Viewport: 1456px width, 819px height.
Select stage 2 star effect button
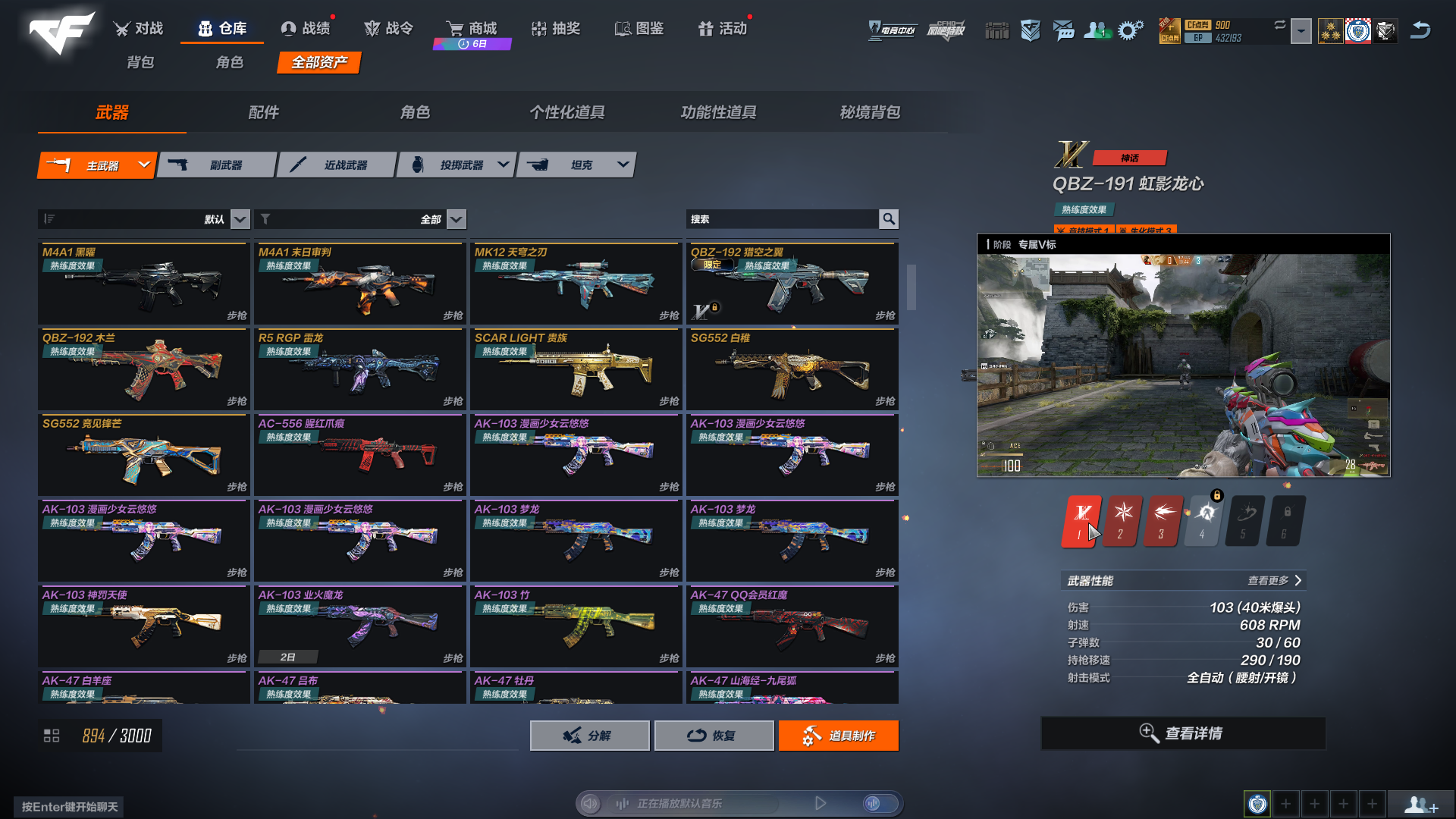[x=1122, y=521]
